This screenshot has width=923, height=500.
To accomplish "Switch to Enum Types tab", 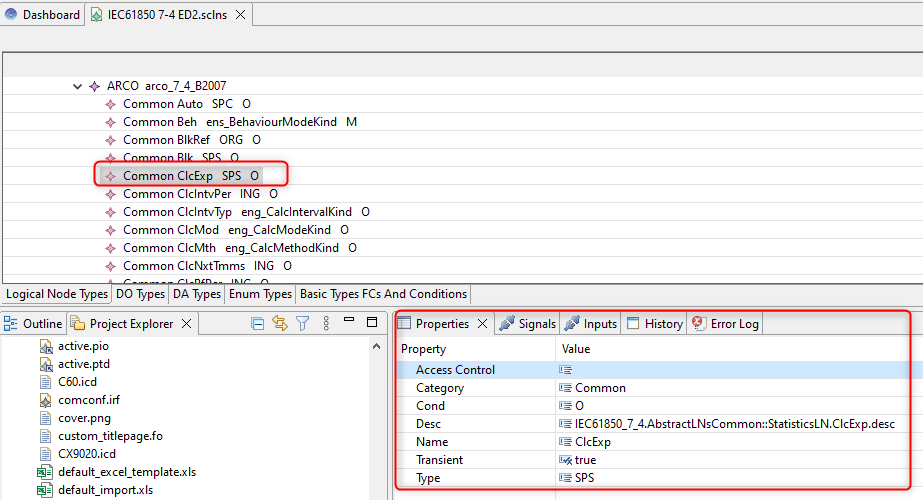I will [x=261, y=294].
